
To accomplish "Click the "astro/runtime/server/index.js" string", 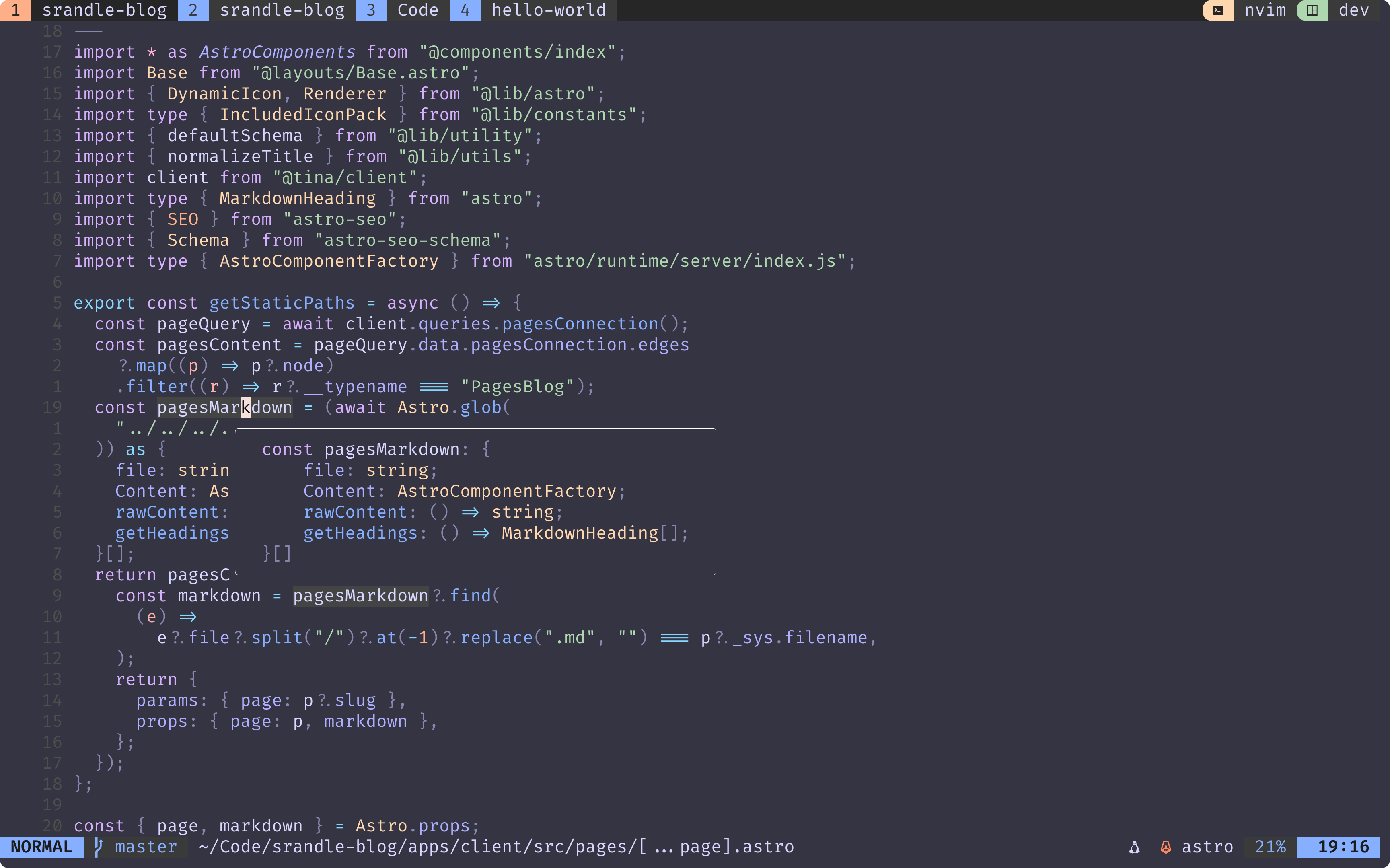I will (685, 261).
